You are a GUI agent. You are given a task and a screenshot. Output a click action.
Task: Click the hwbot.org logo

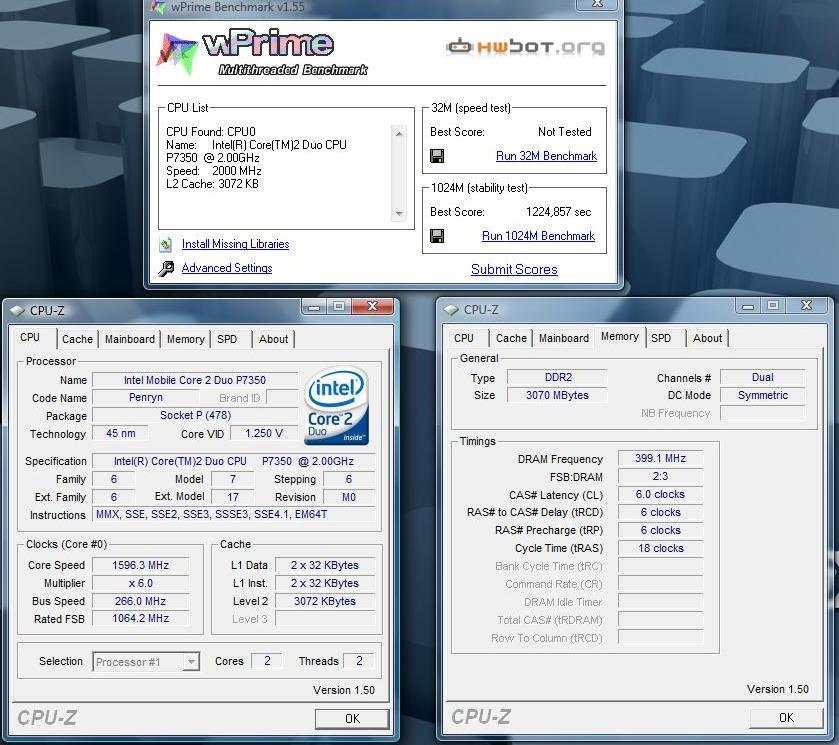(x=525, y=47)
